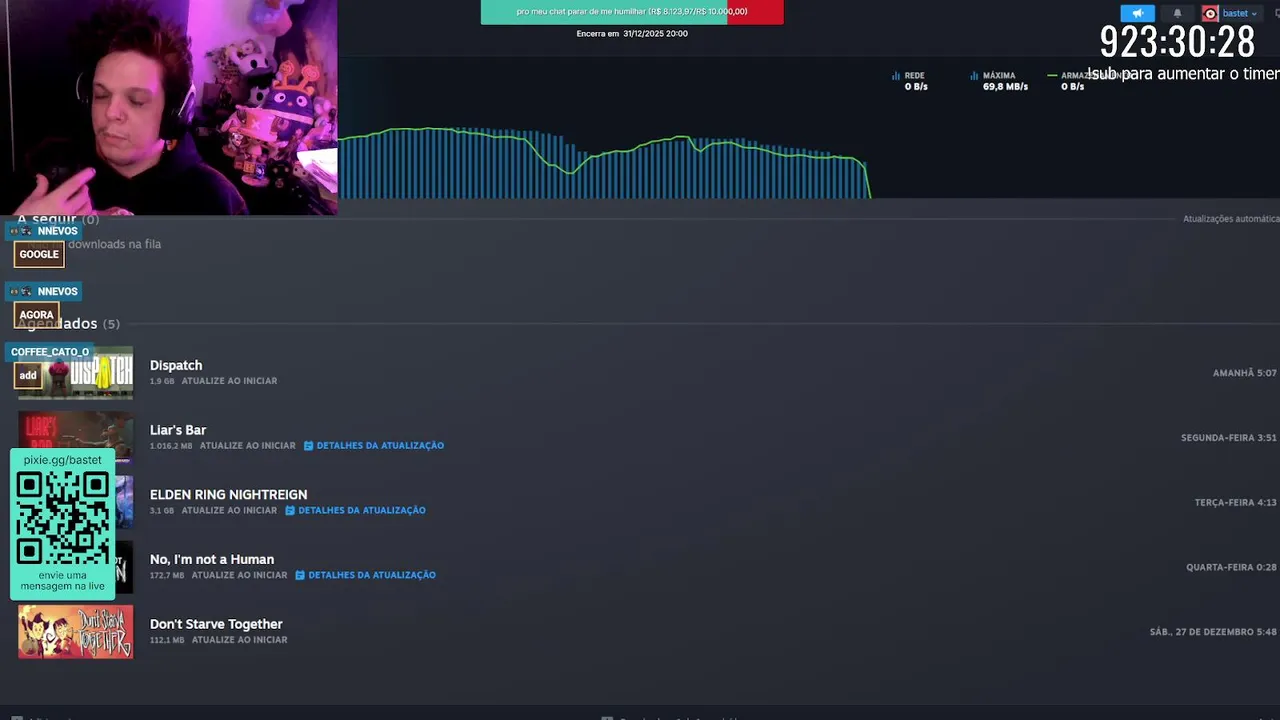The image size is (1280, 720).
Task: Click chat message 'GOOGLE' from NNEVOS
Action: click(39, 254)
